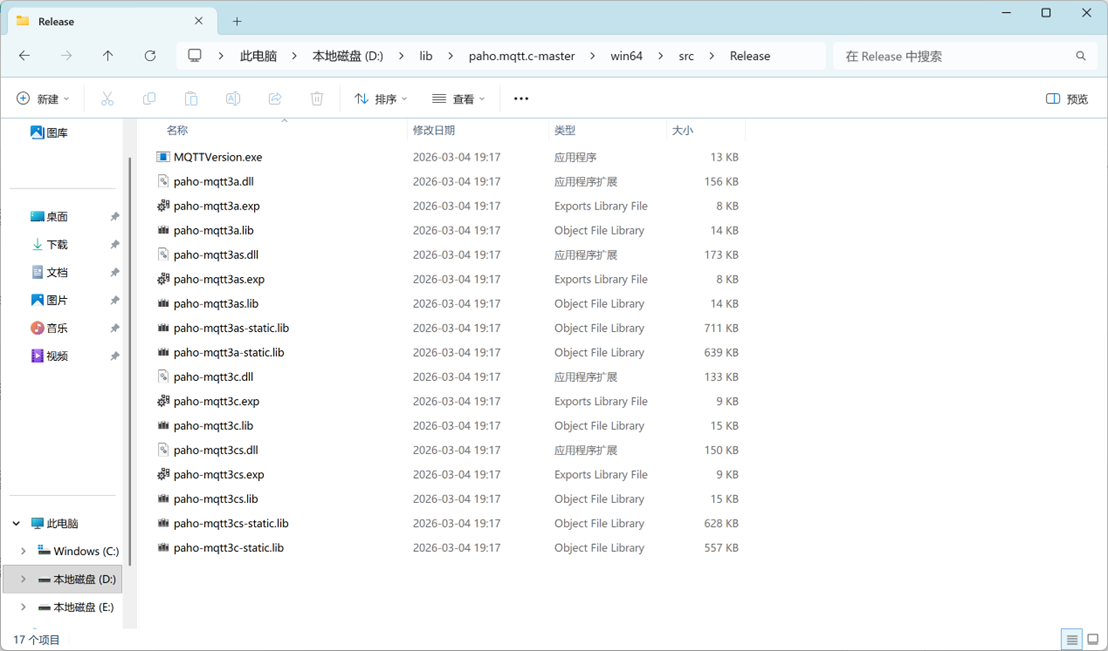Open 音乐 music in sidebar
The width and height of the screenshot is (1108, 651).
tap(49, 328)
